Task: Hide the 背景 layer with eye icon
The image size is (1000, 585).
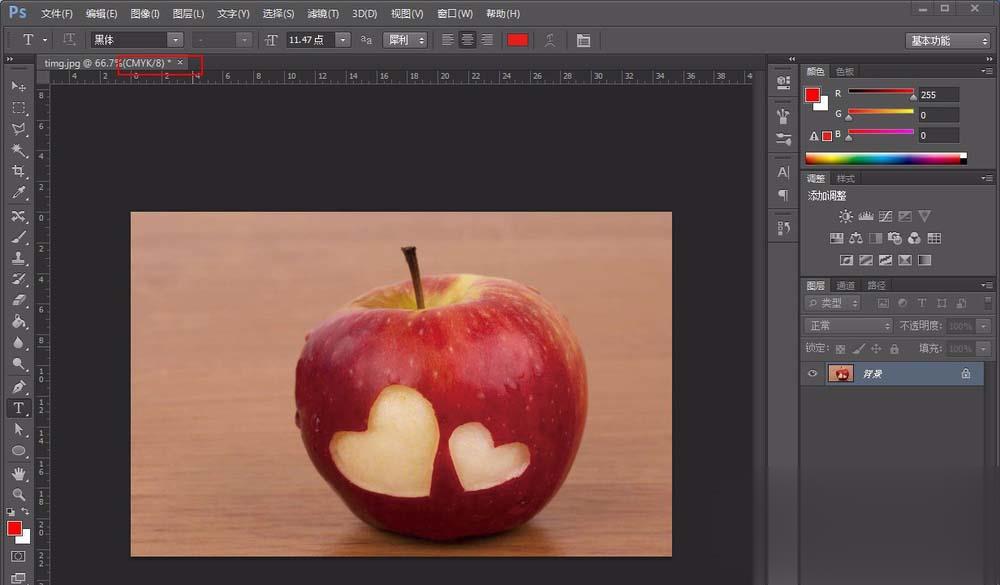Action: click(x=813, y=374)
